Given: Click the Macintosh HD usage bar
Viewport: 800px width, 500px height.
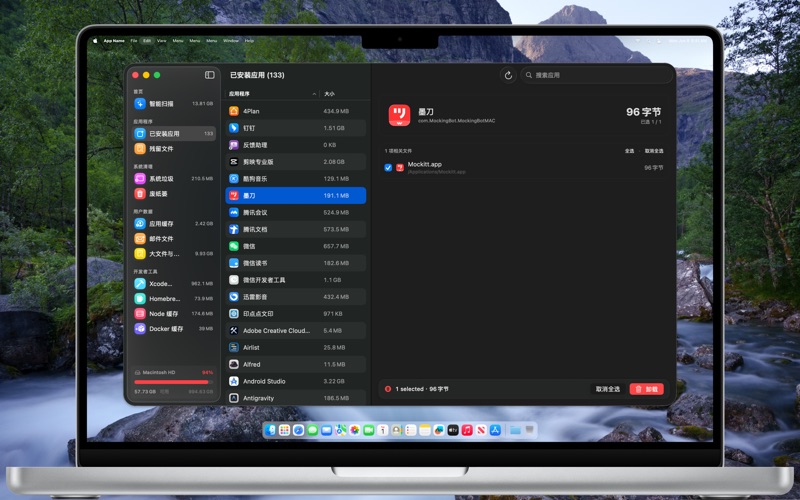Looking at the screenshot, I should pos(172,382).
